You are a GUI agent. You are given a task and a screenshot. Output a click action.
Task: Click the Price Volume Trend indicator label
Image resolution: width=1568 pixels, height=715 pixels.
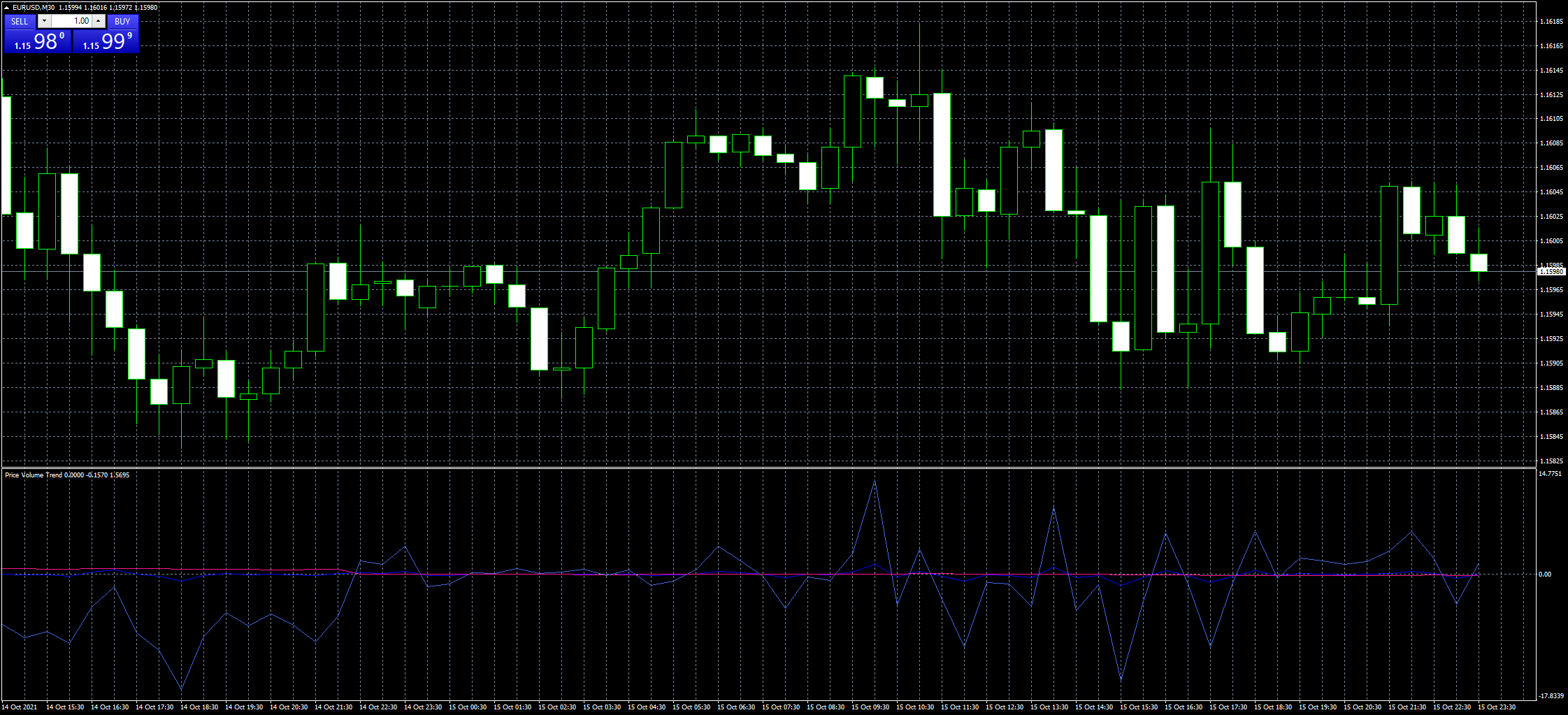coord(34,475)
